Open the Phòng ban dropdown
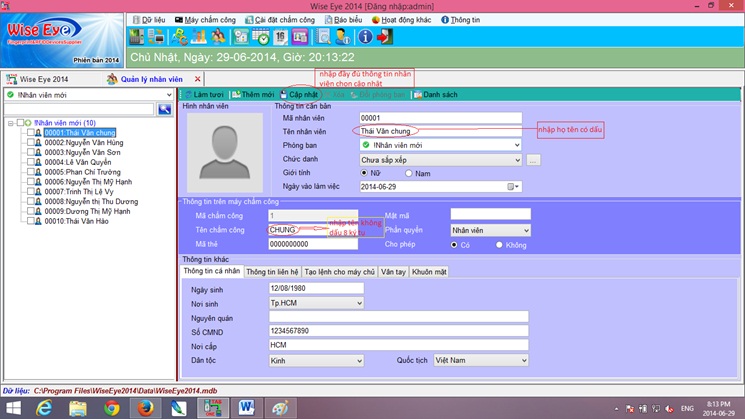The image size is (745, 419). [x=517, y=145]
